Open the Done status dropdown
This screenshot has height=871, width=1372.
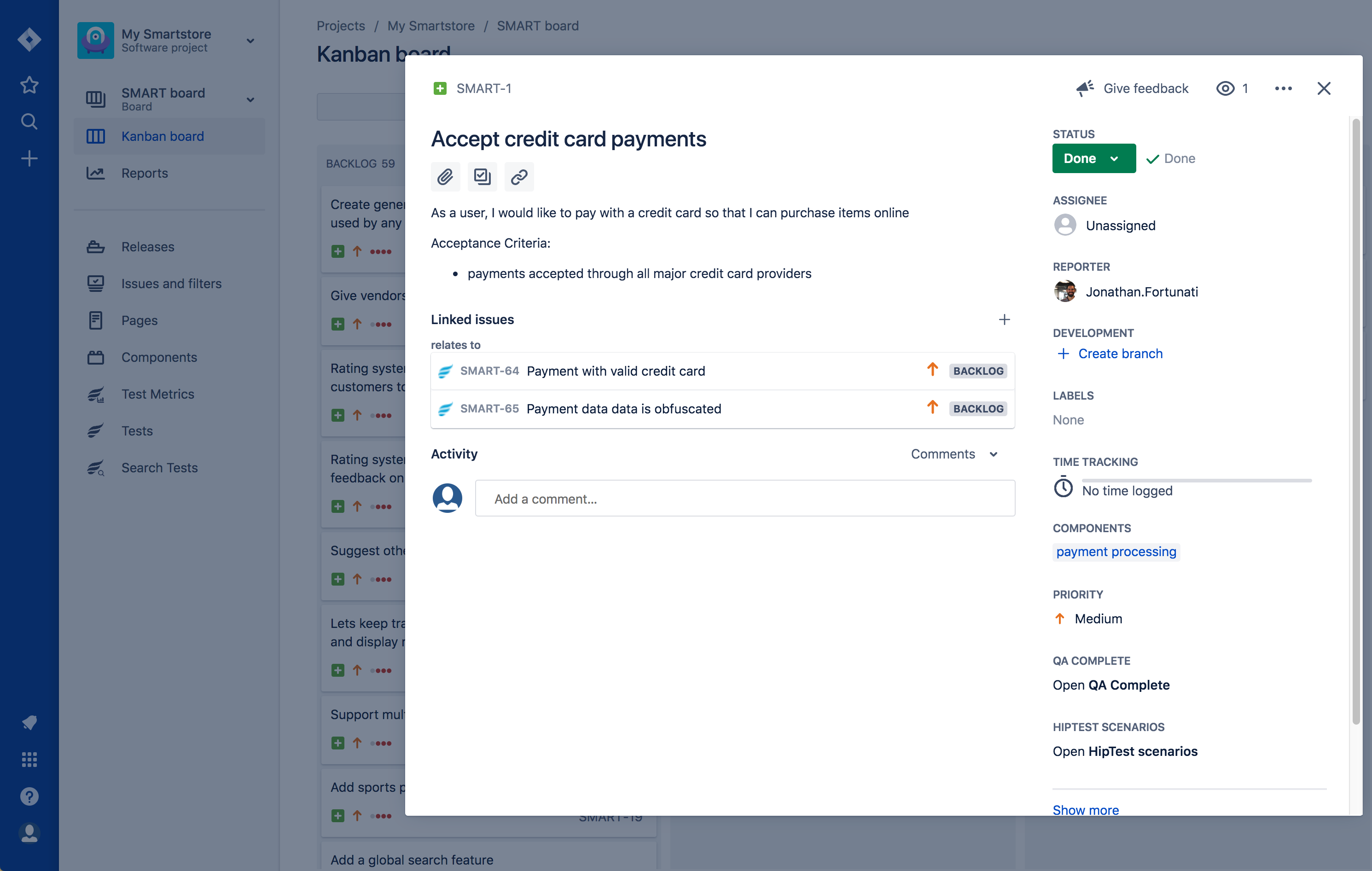[1093, 158]
